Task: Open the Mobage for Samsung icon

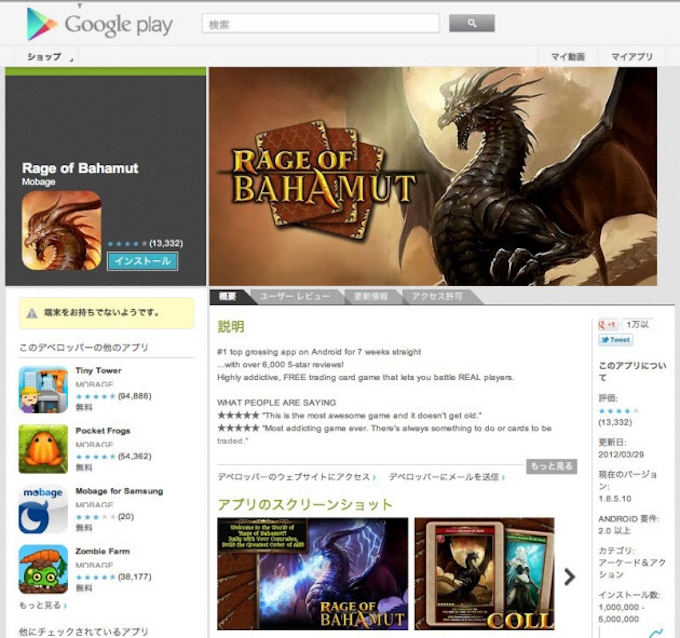Action: (43, 509)
